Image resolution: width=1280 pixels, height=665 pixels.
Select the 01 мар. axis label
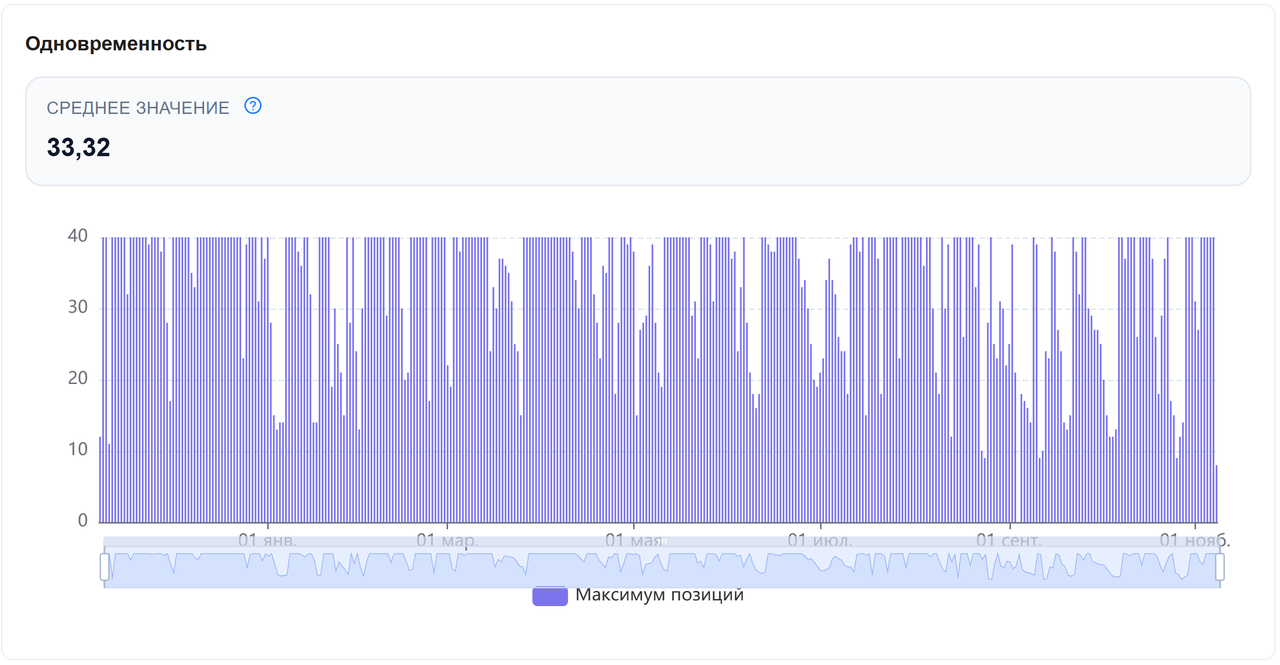(447, 540)
